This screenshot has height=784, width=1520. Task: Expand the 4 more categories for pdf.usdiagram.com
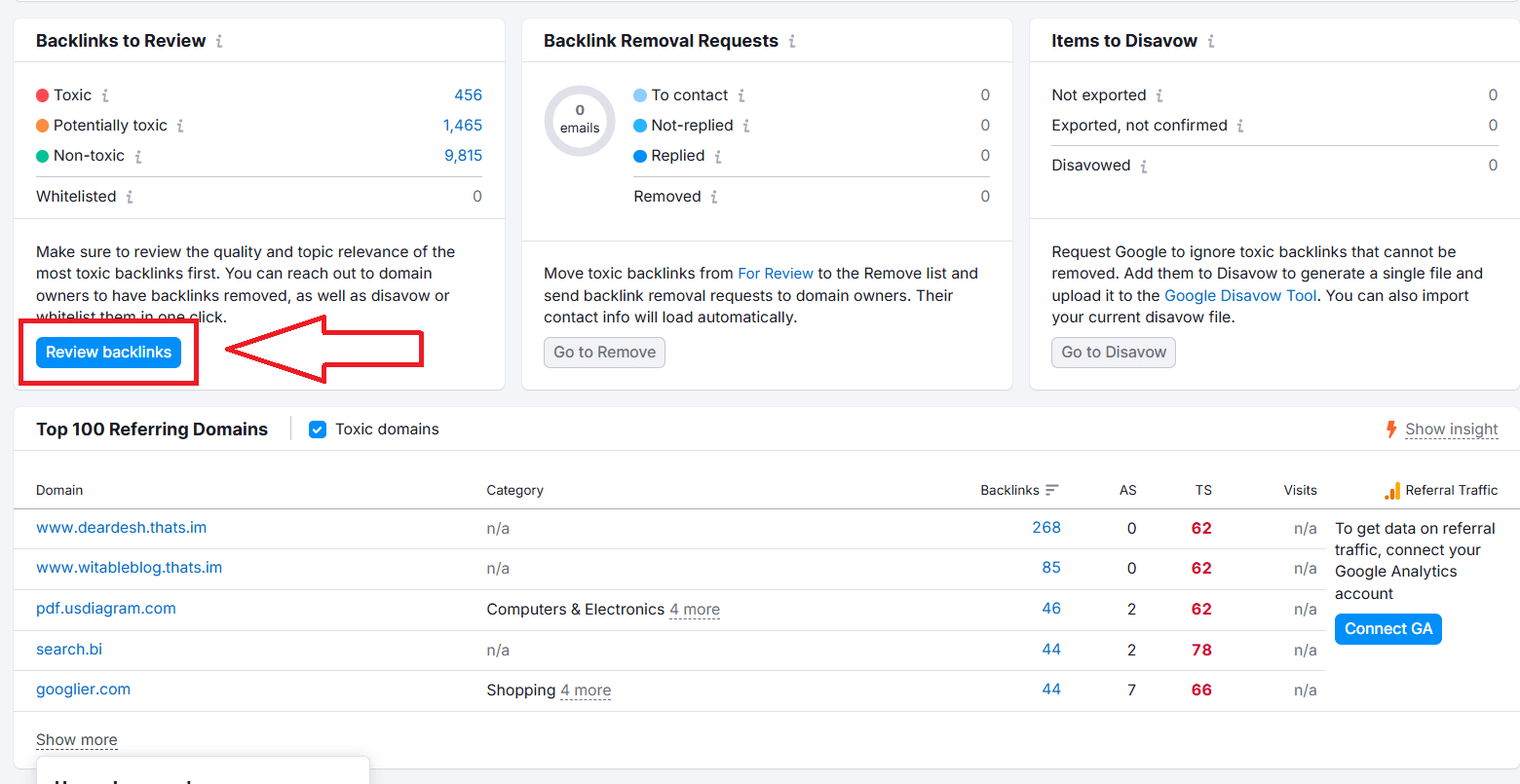point(694,609)
